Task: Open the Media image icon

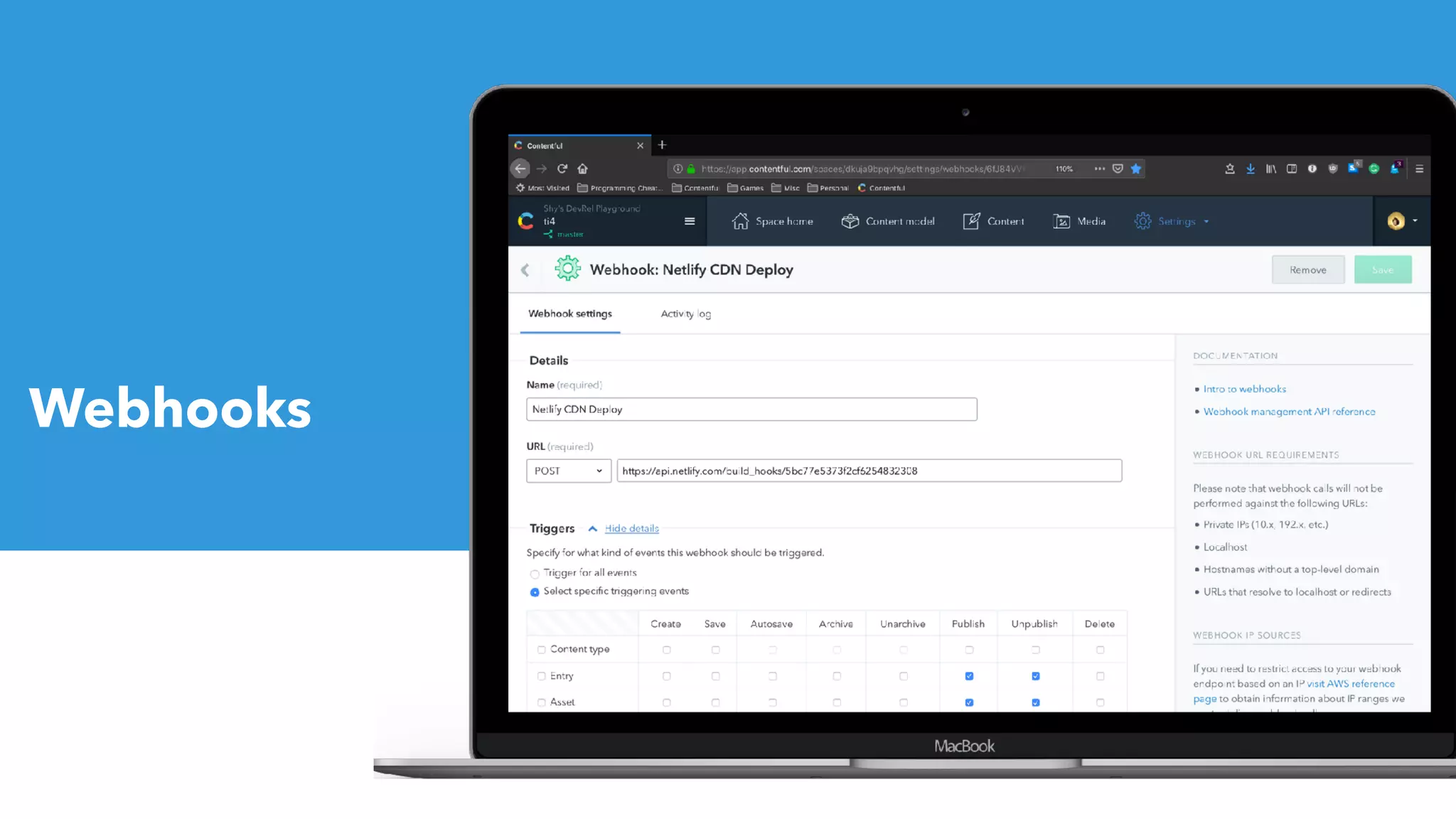Action: 1061,221
